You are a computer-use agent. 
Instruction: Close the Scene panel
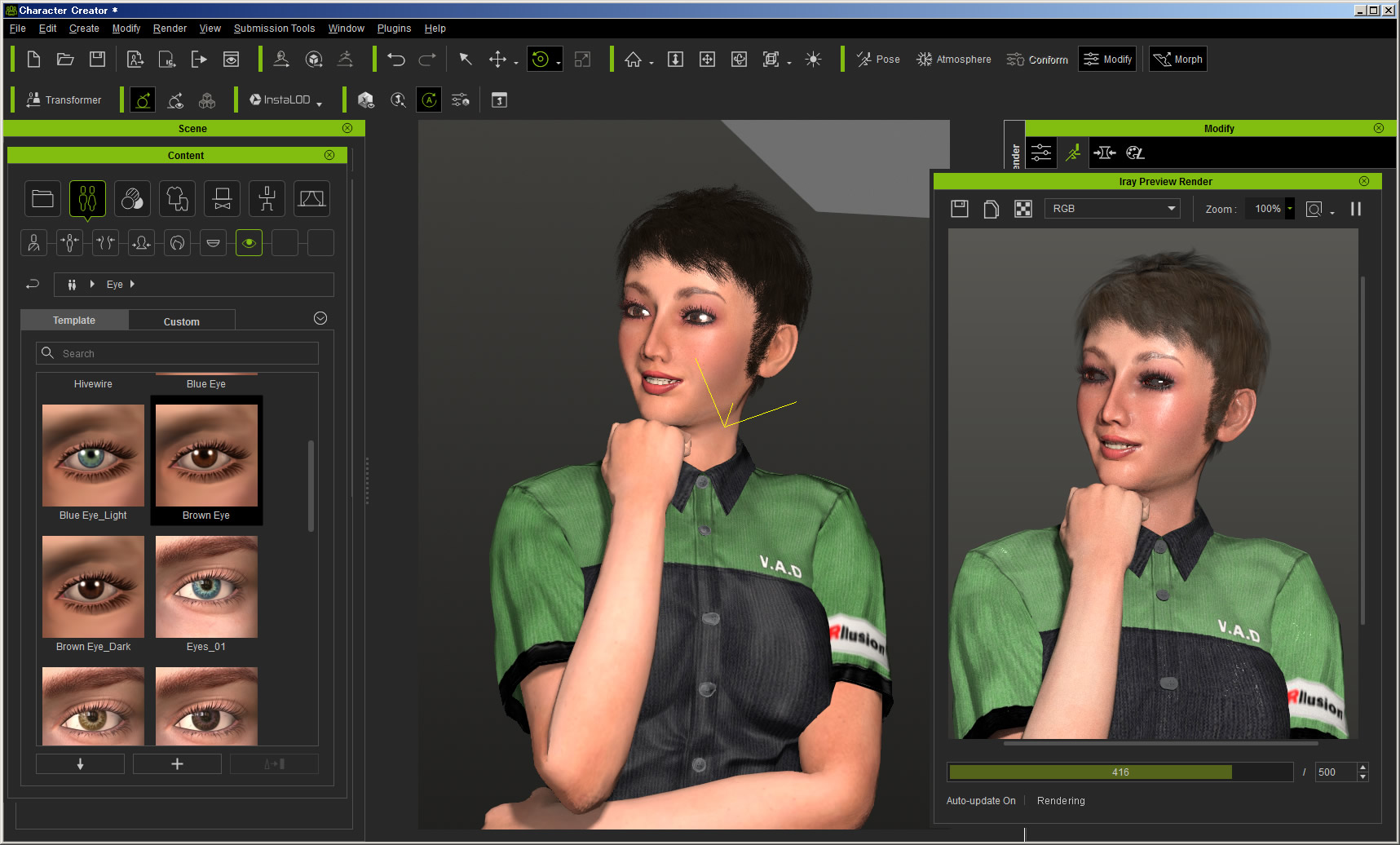click(x=347, y=128)
